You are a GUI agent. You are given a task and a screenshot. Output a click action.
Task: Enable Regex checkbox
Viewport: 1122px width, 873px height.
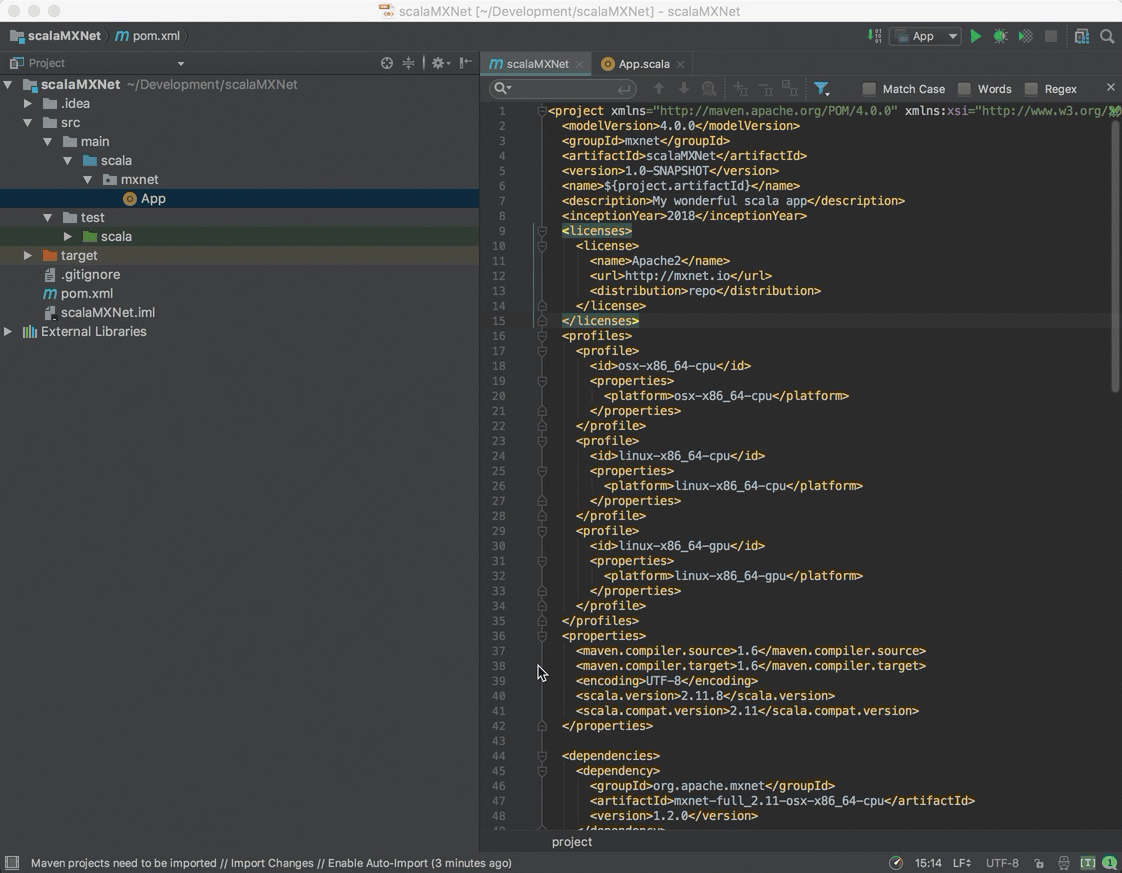pyautogui.click(x=1031, y=89)
